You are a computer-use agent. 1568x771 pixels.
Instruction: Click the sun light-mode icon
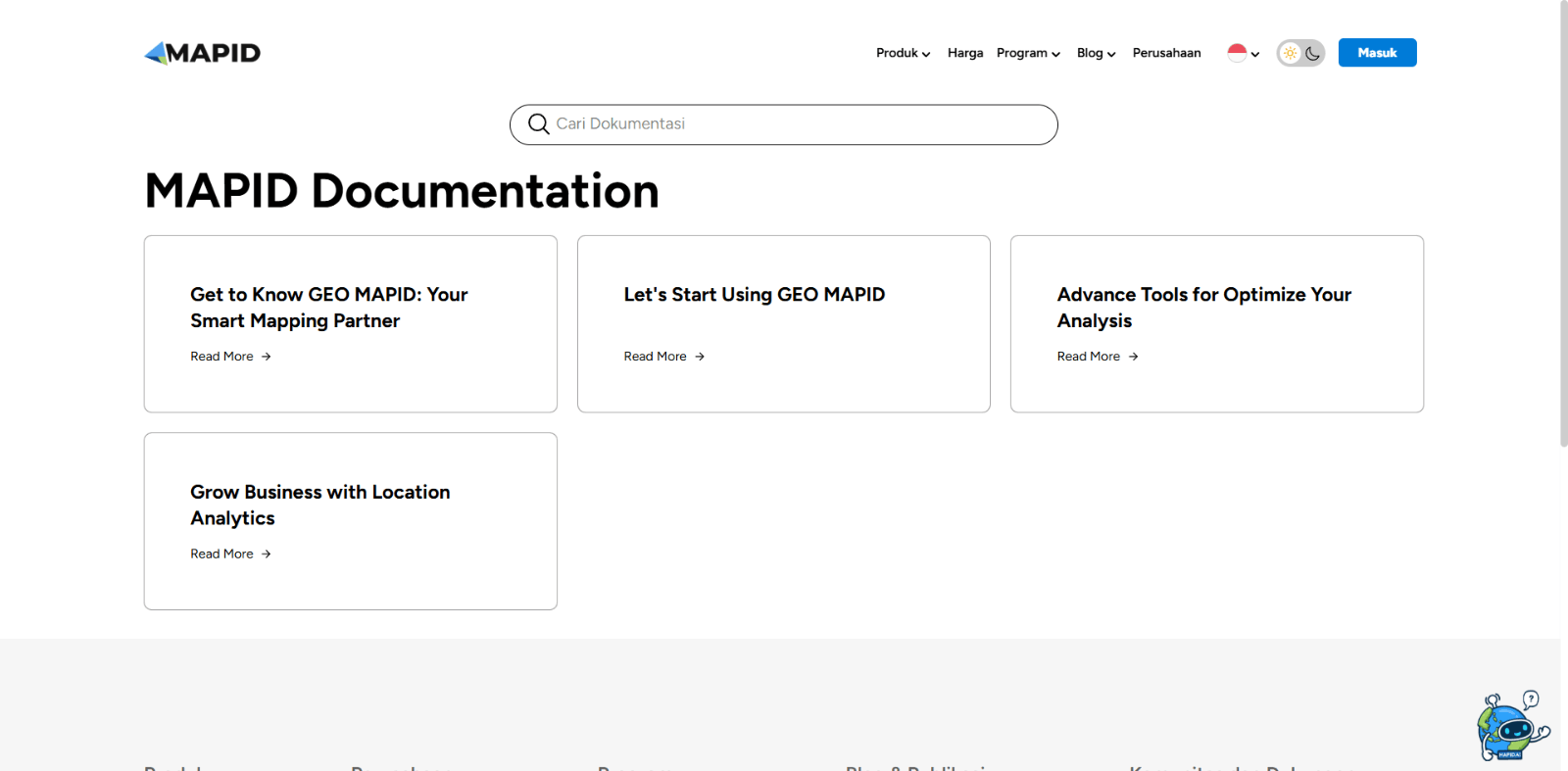1290,53
